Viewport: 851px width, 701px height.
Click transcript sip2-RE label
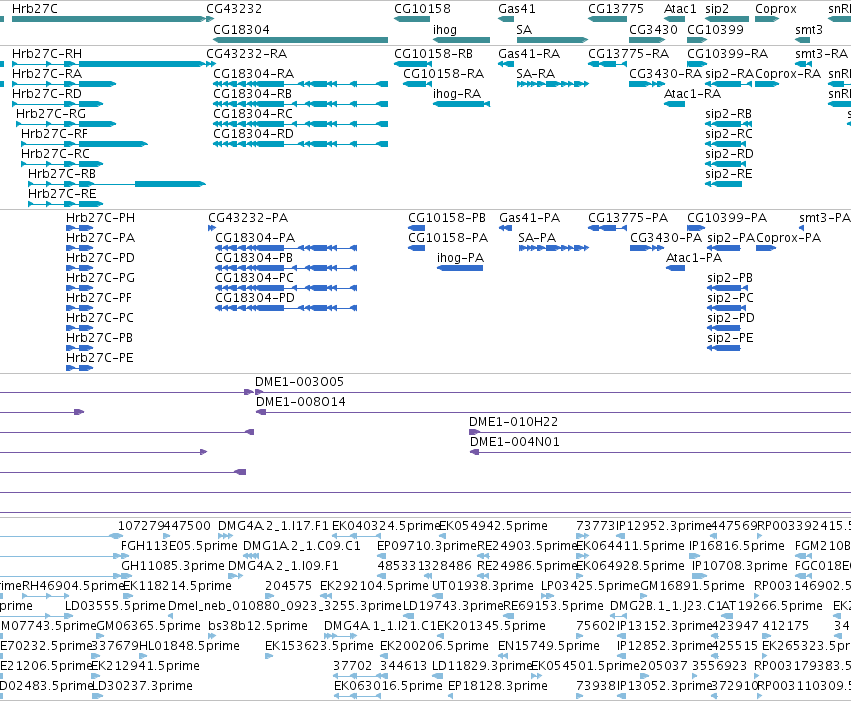(729, 174)
